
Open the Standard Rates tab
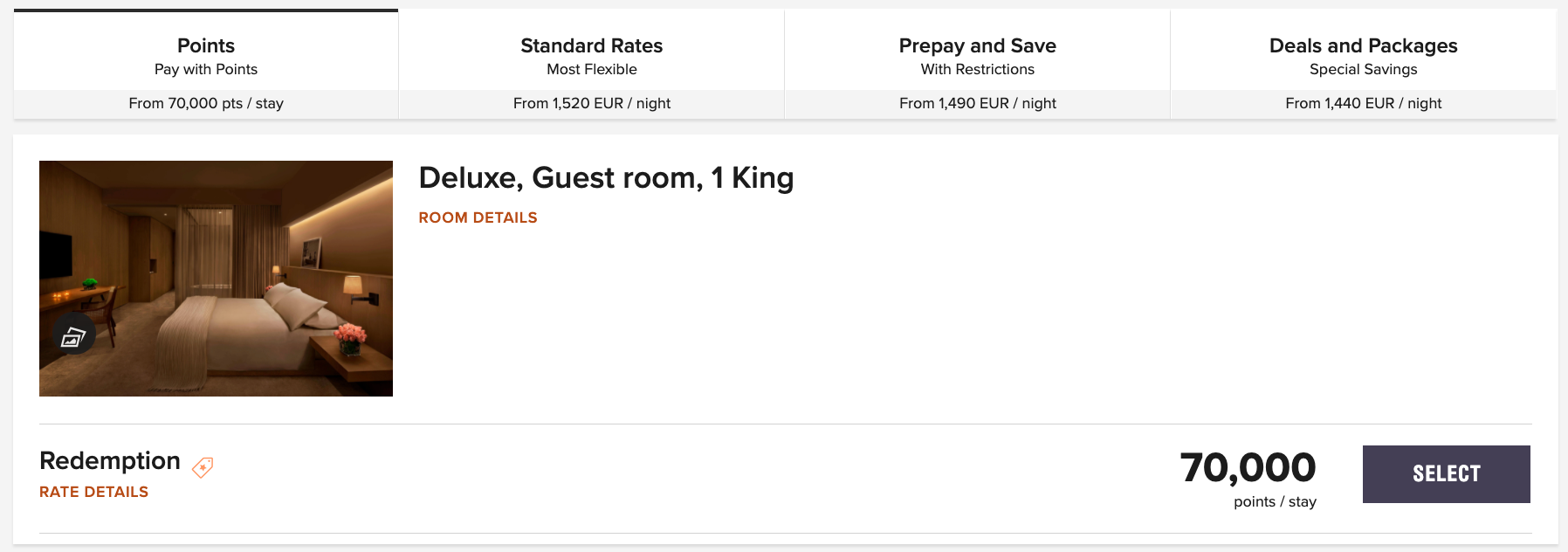(x=591, y=52)
